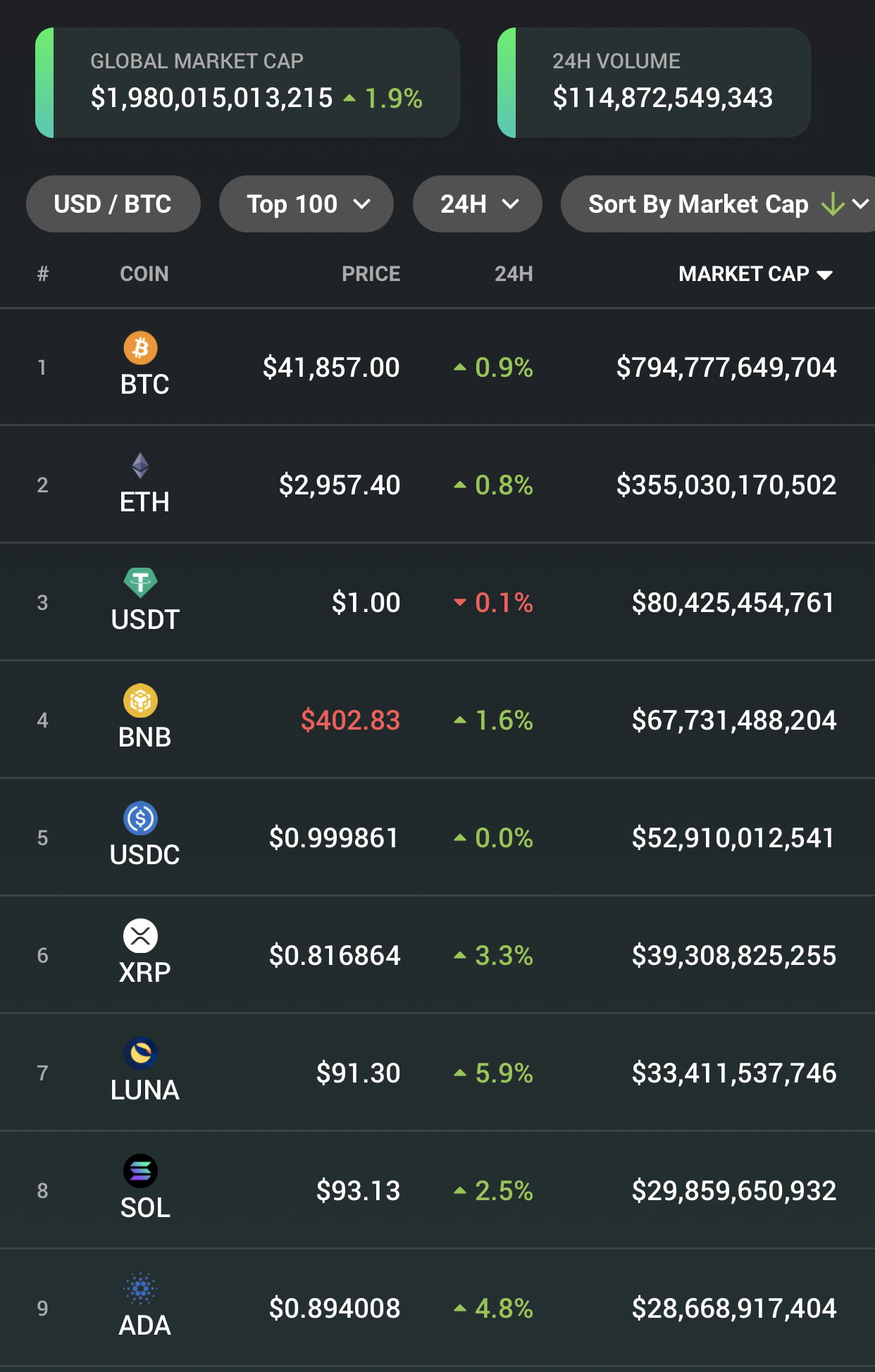Open the Global Market Cap card
Image resolution: width=875 pixels, height=1372 pixels.
[247, 82]
